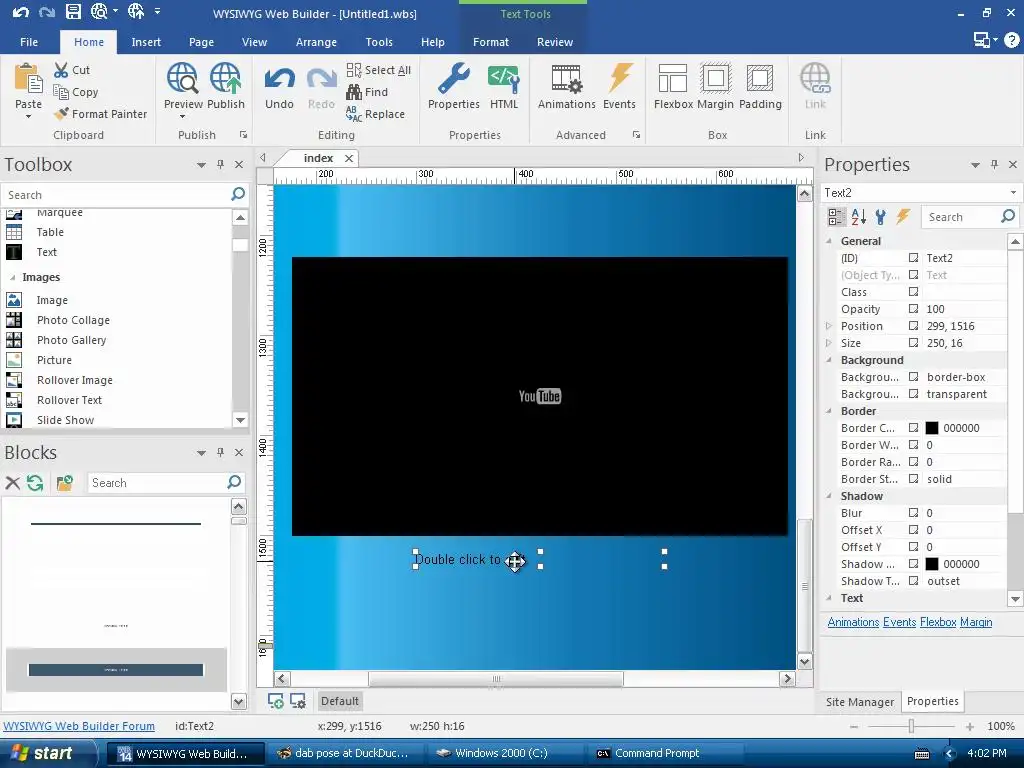
Task: Click the Paste clipboard icon
Action: (x=28, y=79)
